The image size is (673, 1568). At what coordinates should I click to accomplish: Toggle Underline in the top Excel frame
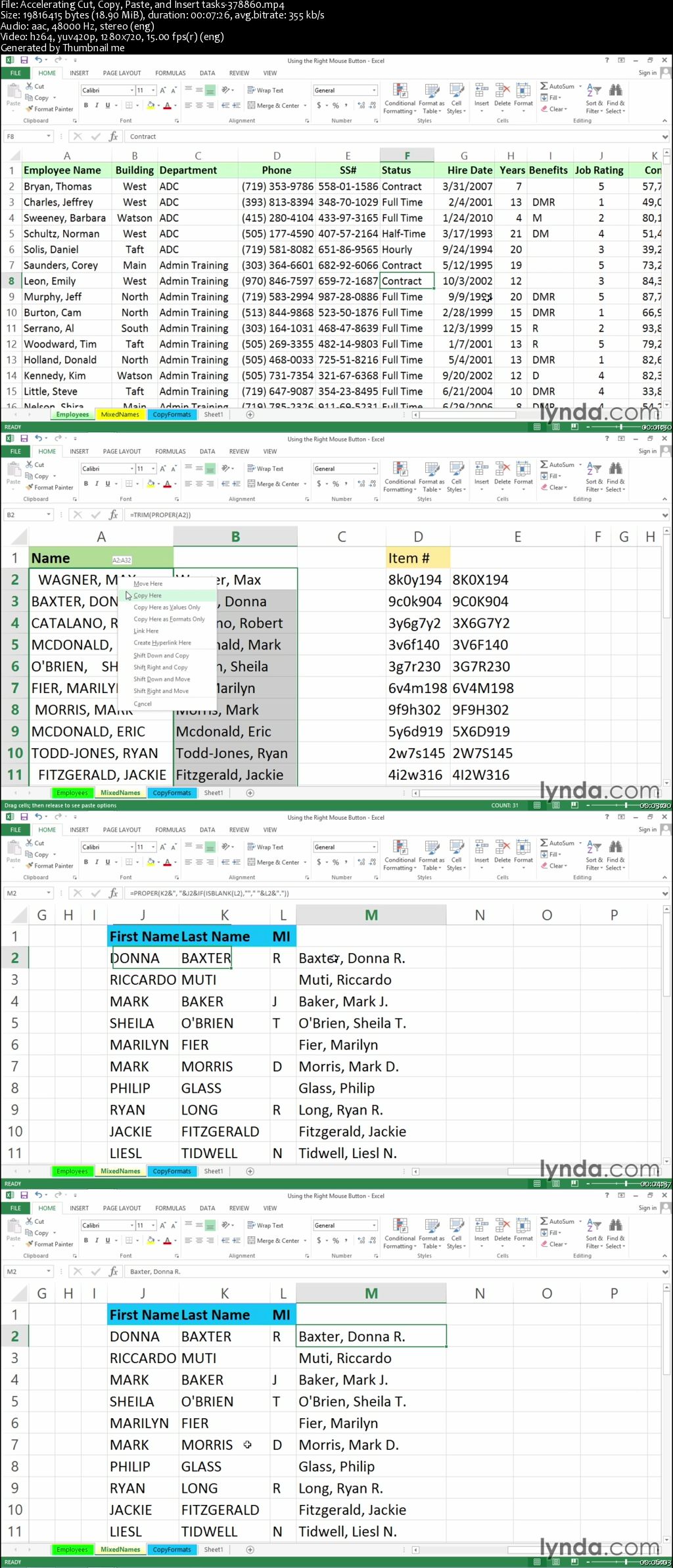click(x=108, y=105)
